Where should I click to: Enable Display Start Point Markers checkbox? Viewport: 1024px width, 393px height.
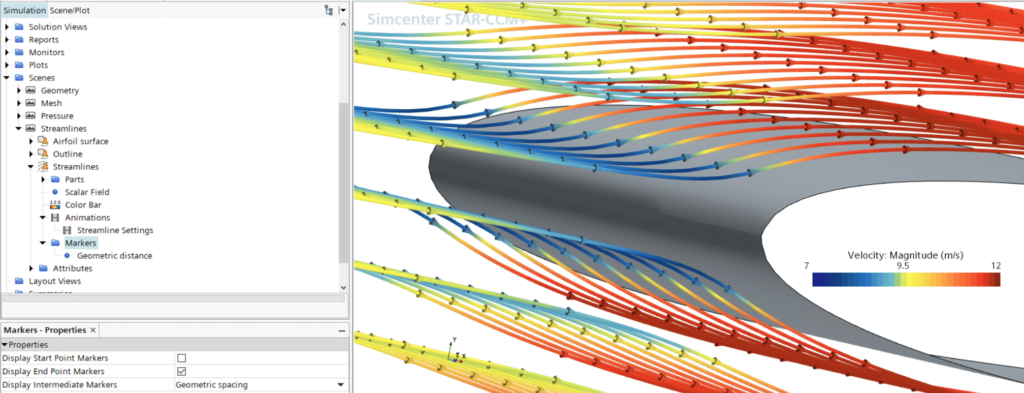click(x=182, y=358)
